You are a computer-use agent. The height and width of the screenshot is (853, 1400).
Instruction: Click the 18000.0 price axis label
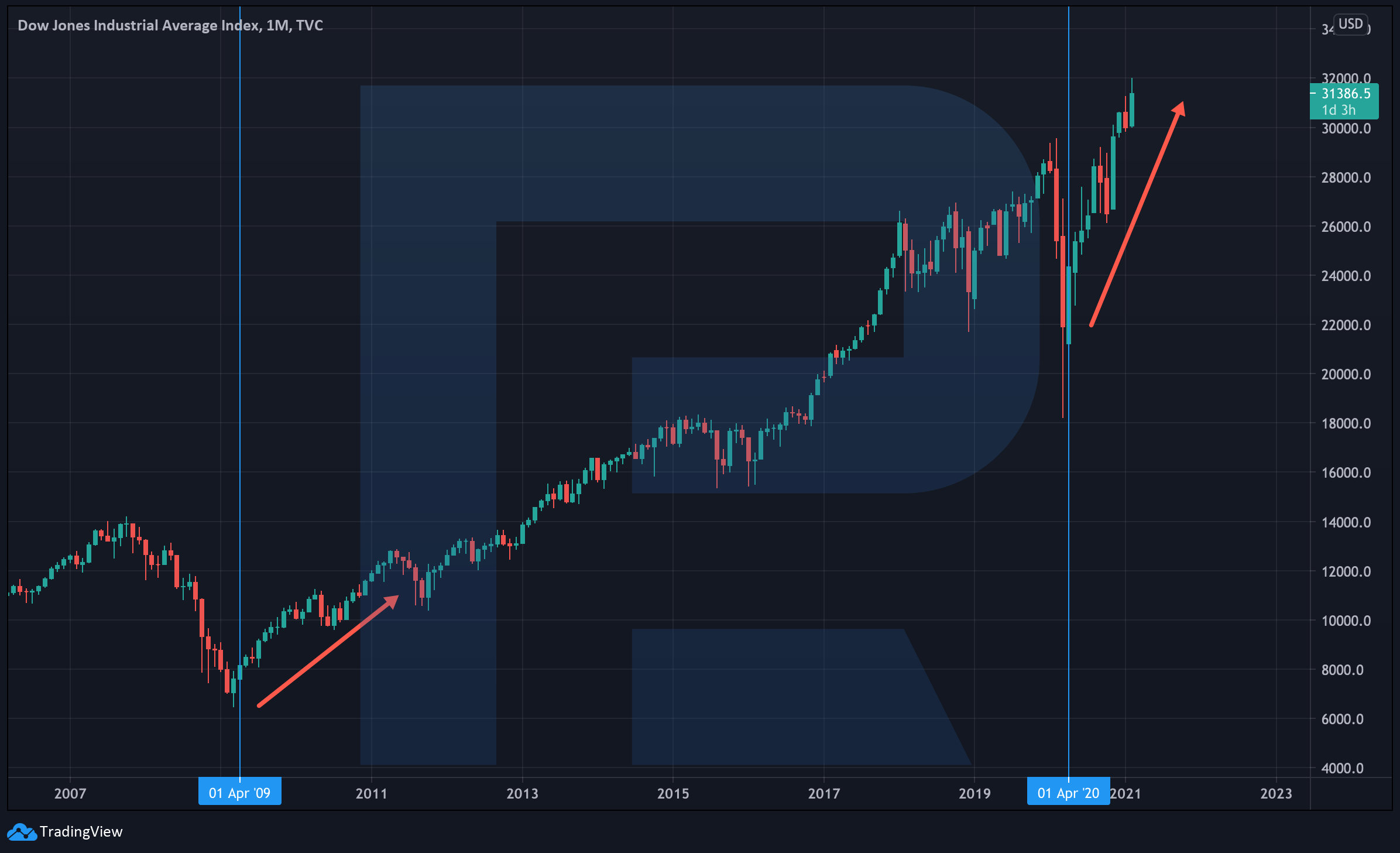1346,424
